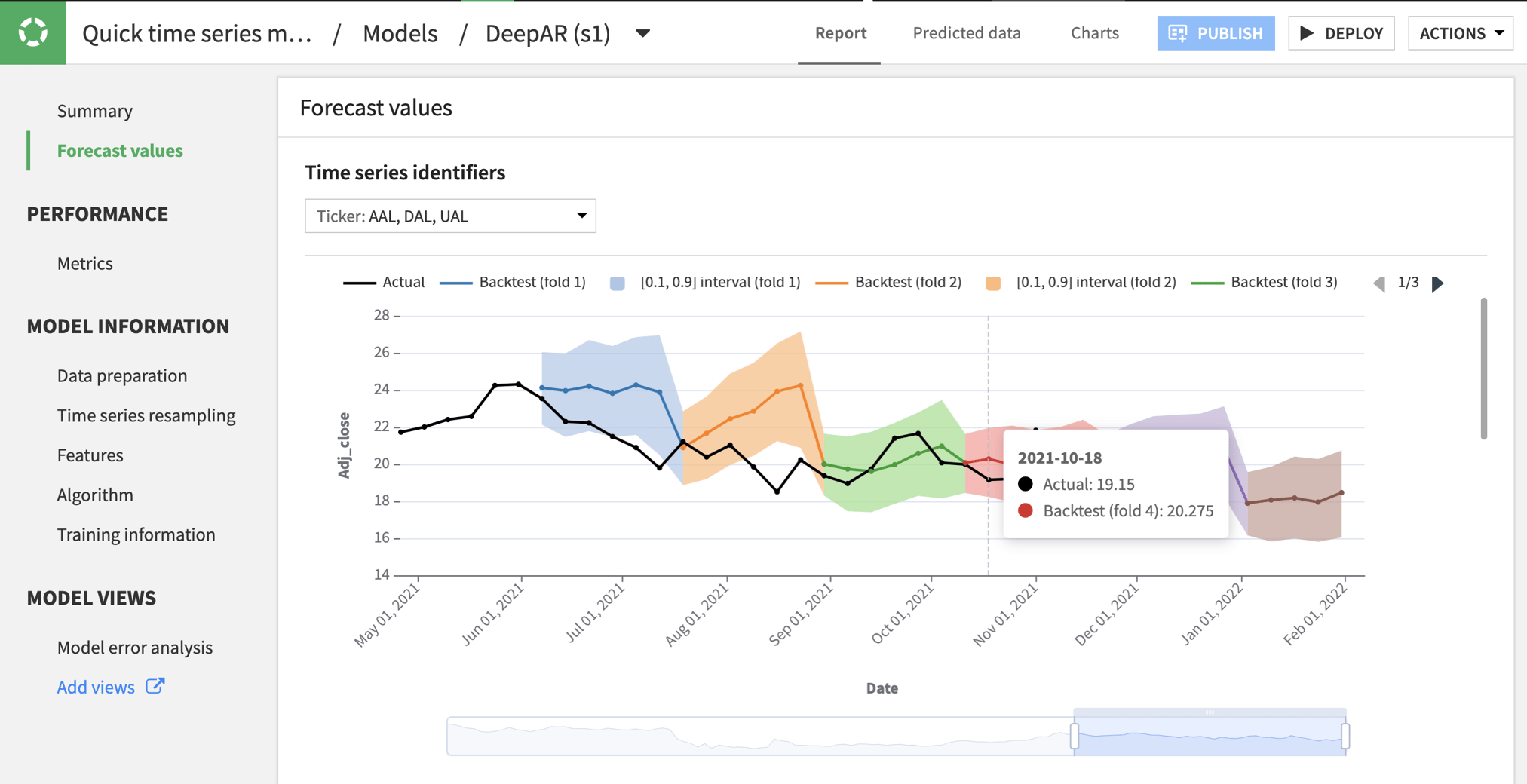Click the publish icon inside the PUBLISH button
This screenshot has width=1527, height=784.
(1177, 33)
